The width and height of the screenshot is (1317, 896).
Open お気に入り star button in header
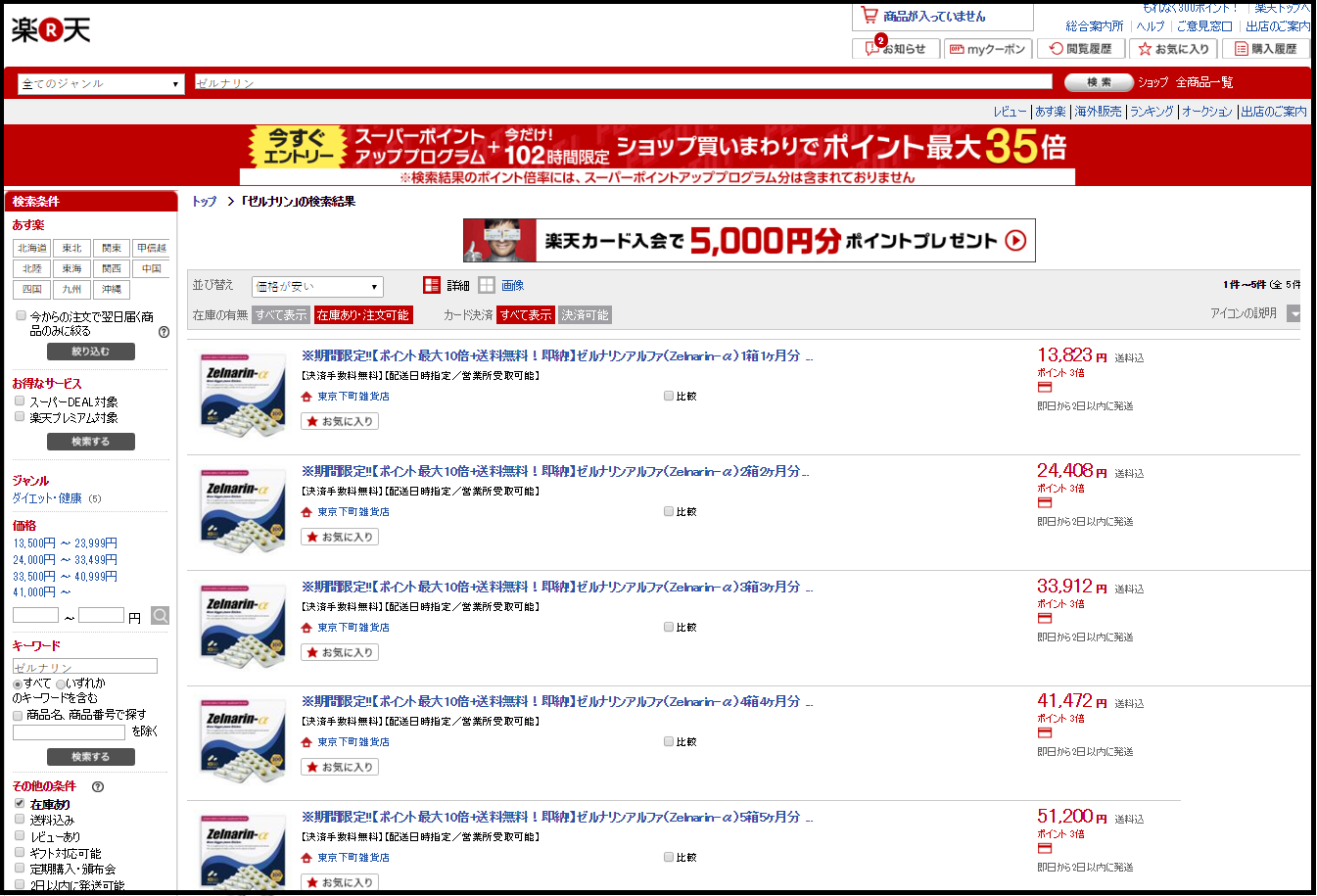coord(1174,49)
